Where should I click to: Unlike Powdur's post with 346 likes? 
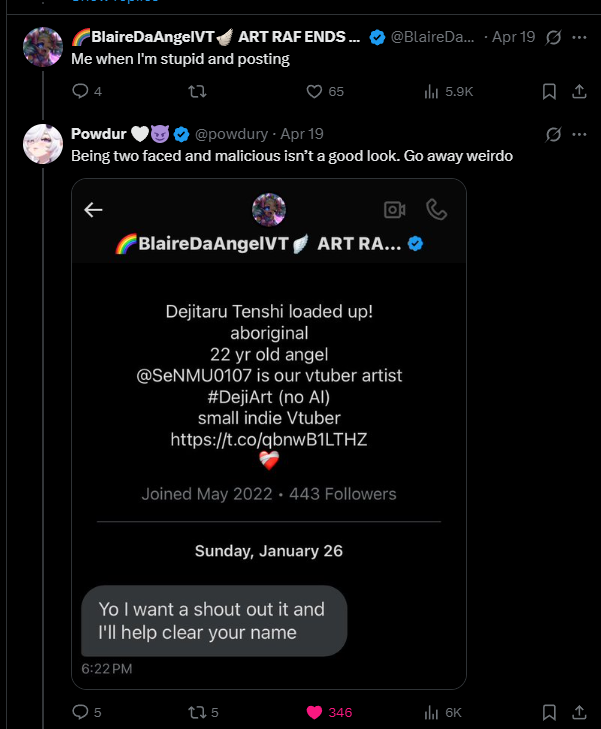click(314, 712)
